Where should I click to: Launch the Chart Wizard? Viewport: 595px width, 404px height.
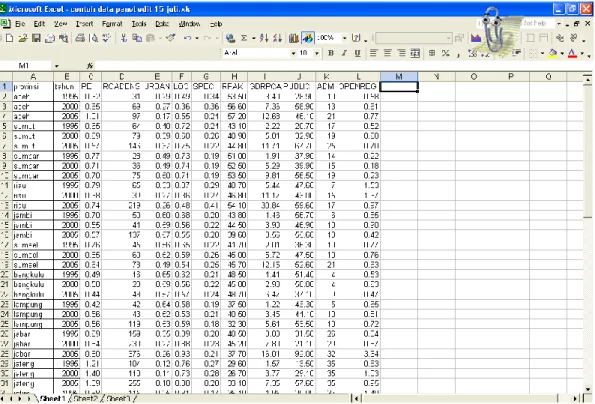point(294,38)
